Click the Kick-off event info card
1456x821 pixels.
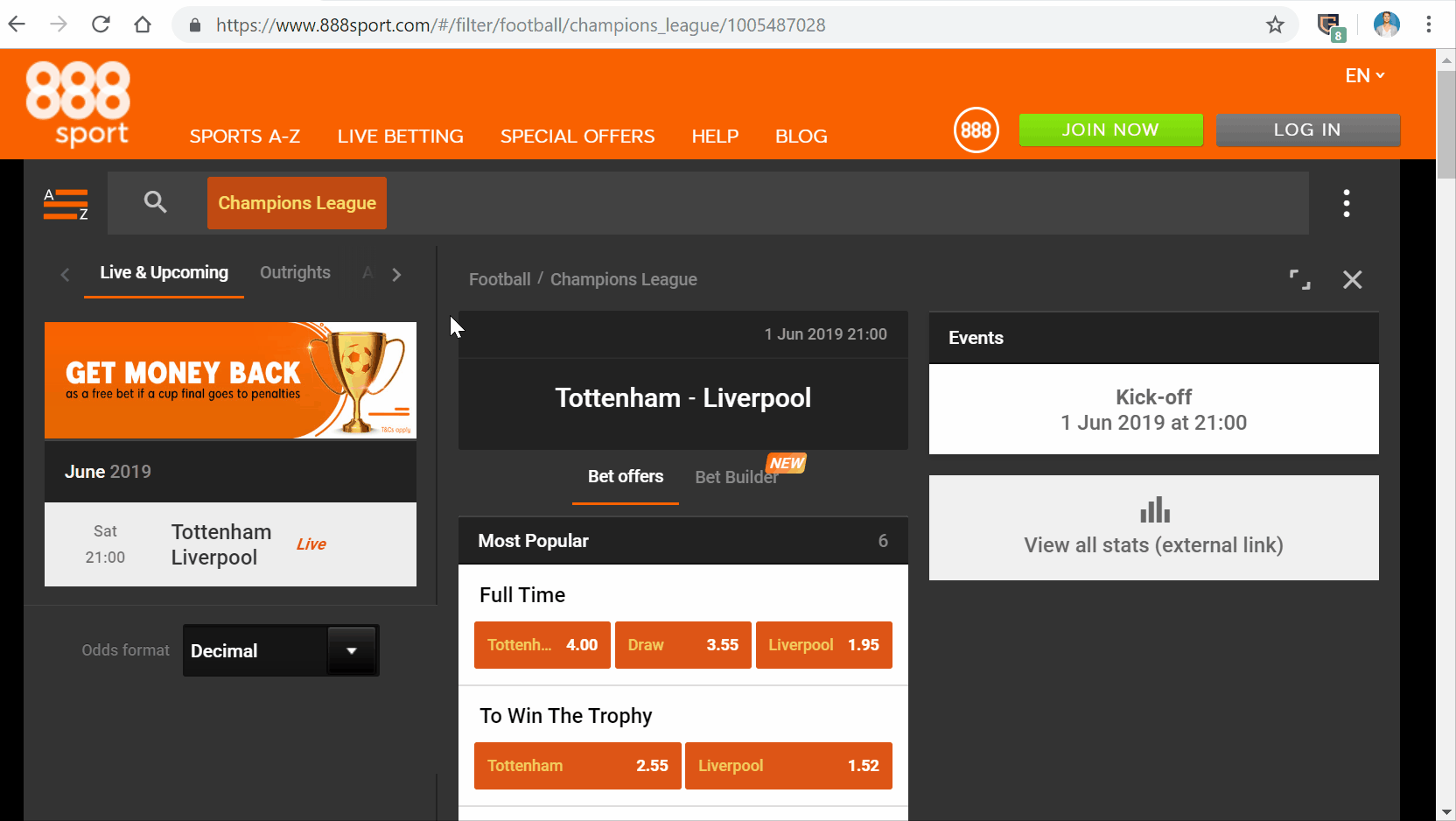(x=1154, y=410)
